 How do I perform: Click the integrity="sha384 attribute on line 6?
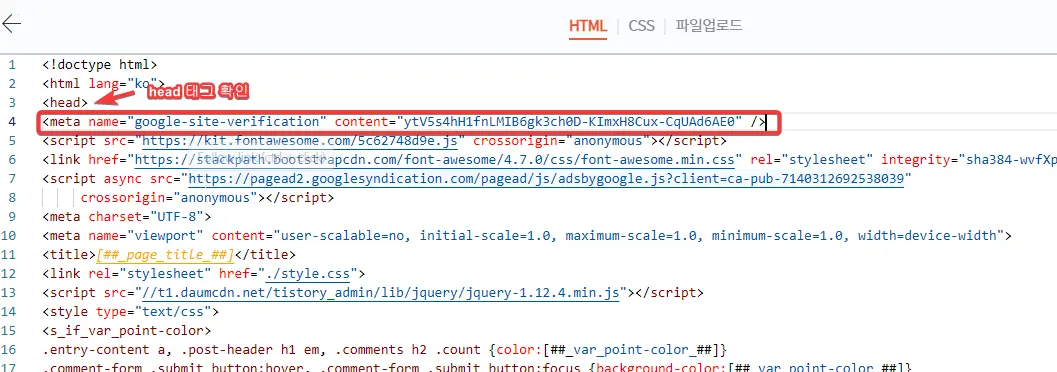point(969,160)
